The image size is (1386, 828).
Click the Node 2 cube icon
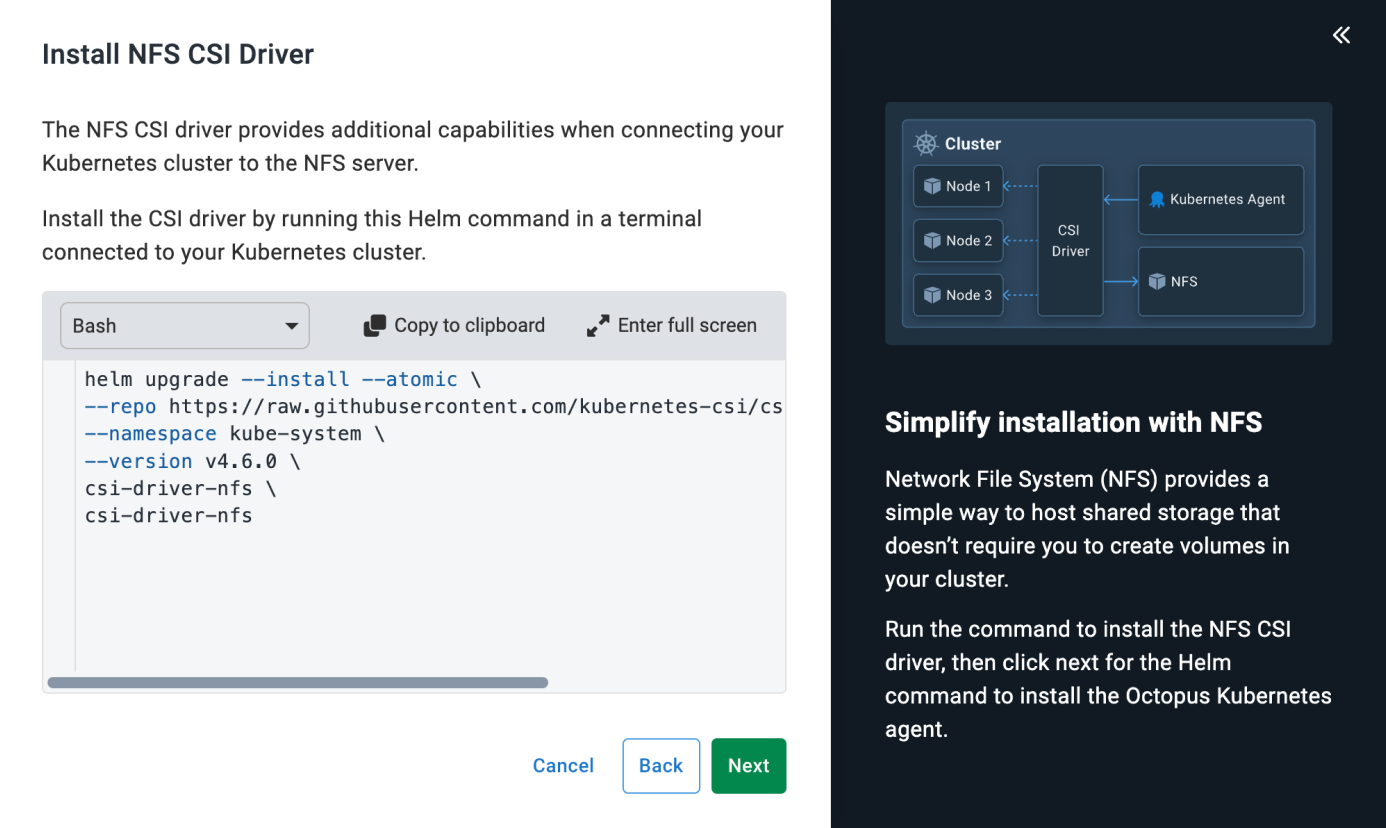pos(932,240)
